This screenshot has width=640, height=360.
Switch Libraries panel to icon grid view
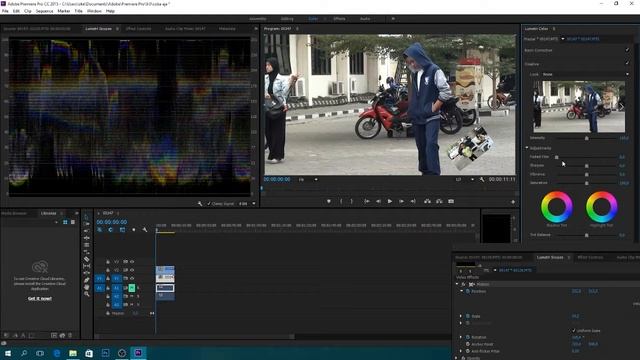[x=65, y=222]
